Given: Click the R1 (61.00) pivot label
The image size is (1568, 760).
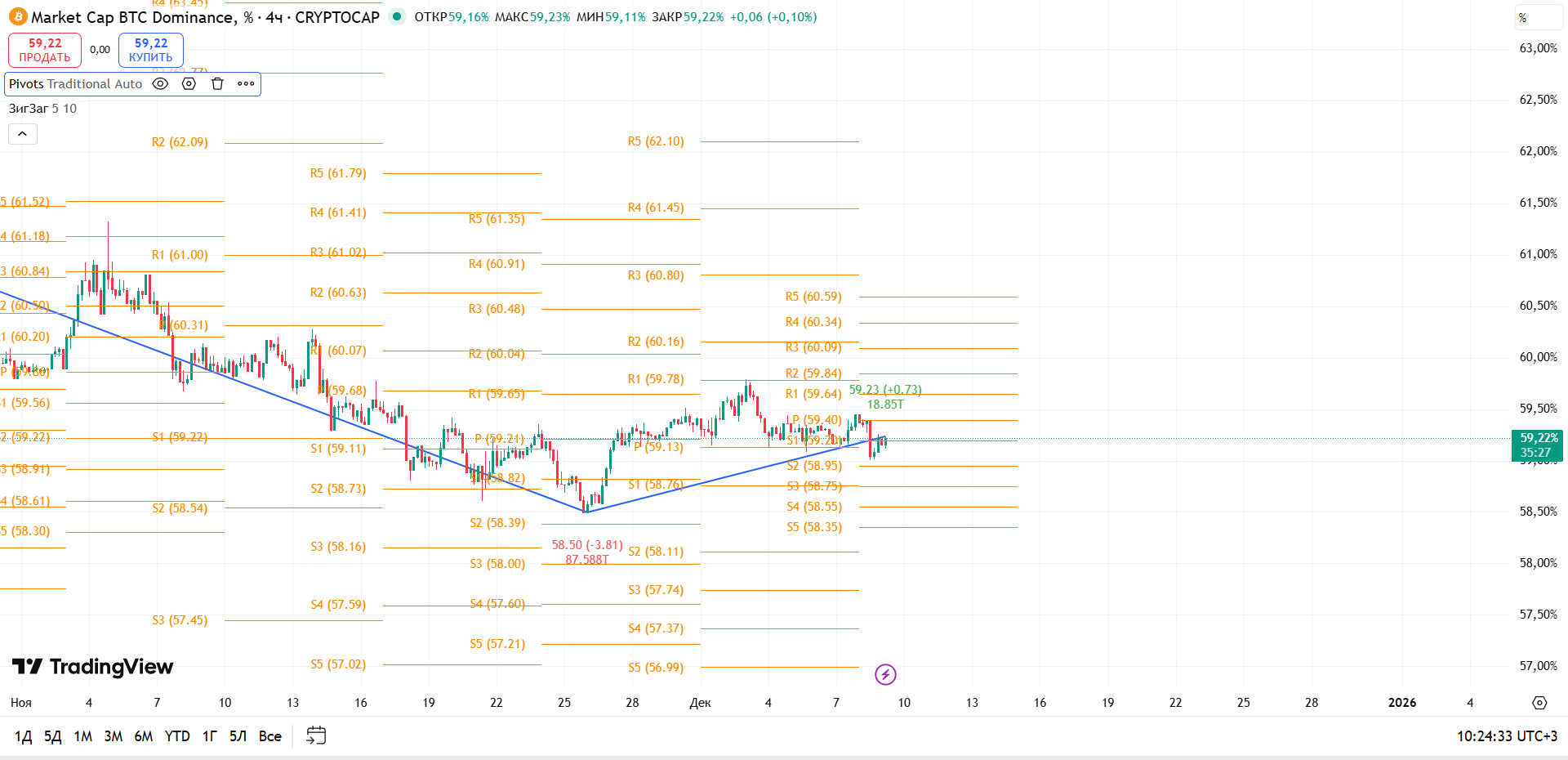Looking at the screenshot, I should 180,255.
